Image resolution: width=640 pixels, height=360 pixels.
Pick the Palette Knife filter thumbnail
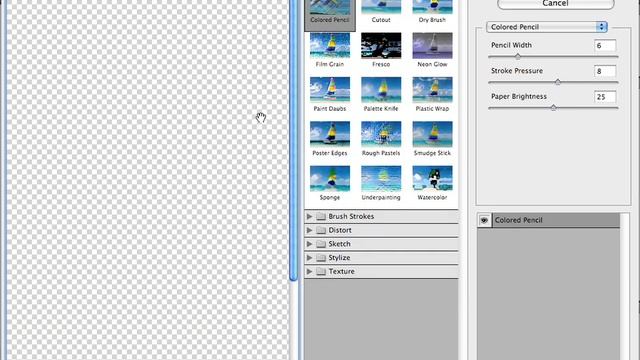tap(381, 90)
